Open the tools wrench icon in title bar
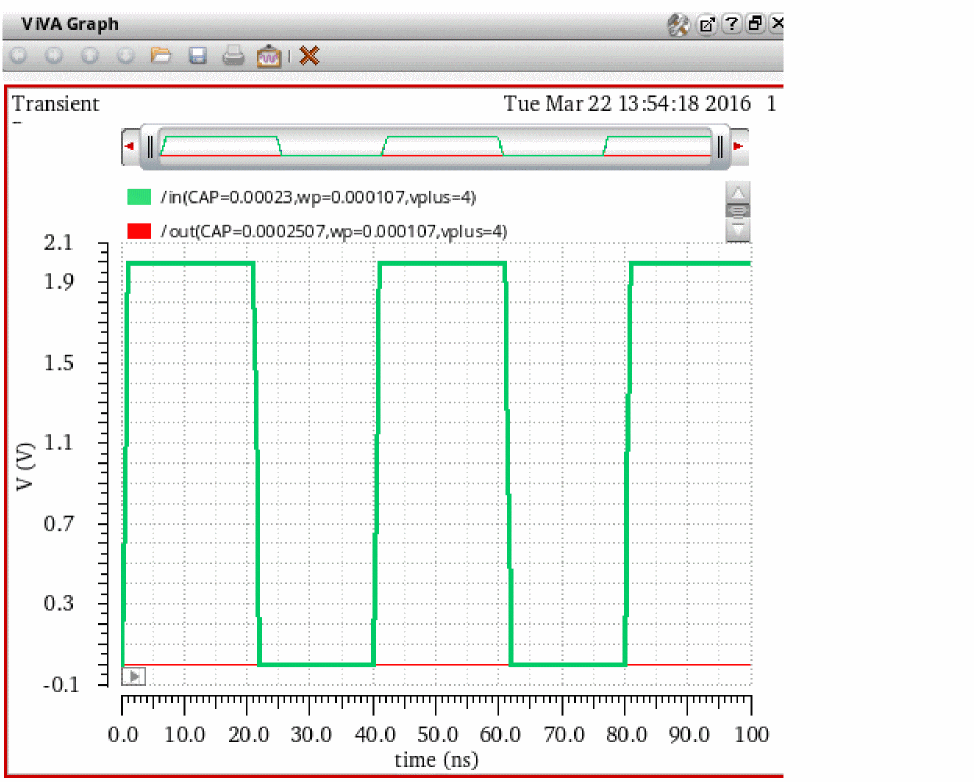Screen dimensions: 974x782 pos(678,25)
